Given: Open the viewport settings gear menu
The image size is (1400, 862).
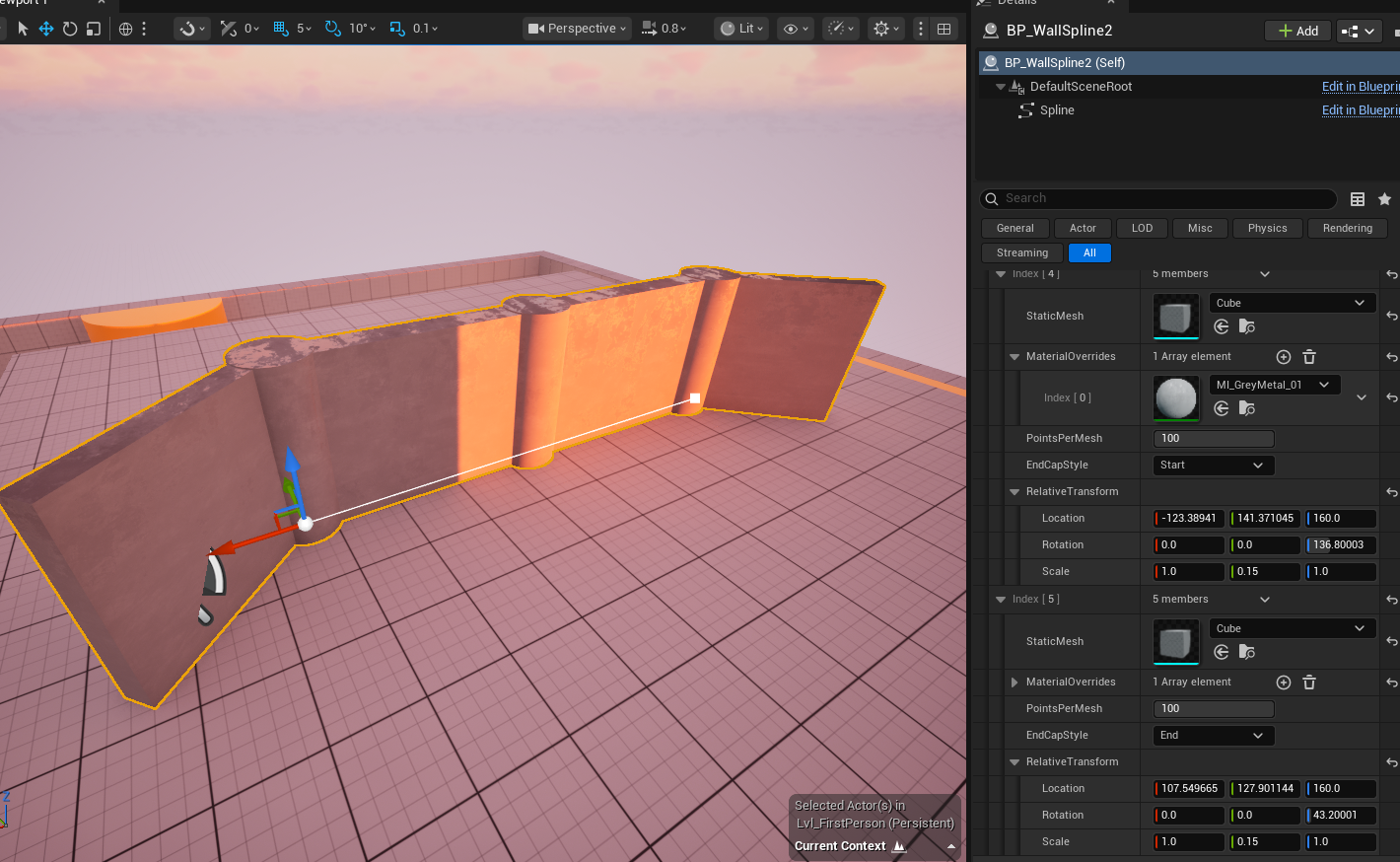Looking at the screenshot, I should pyautogui.click(x=886, y=29).
